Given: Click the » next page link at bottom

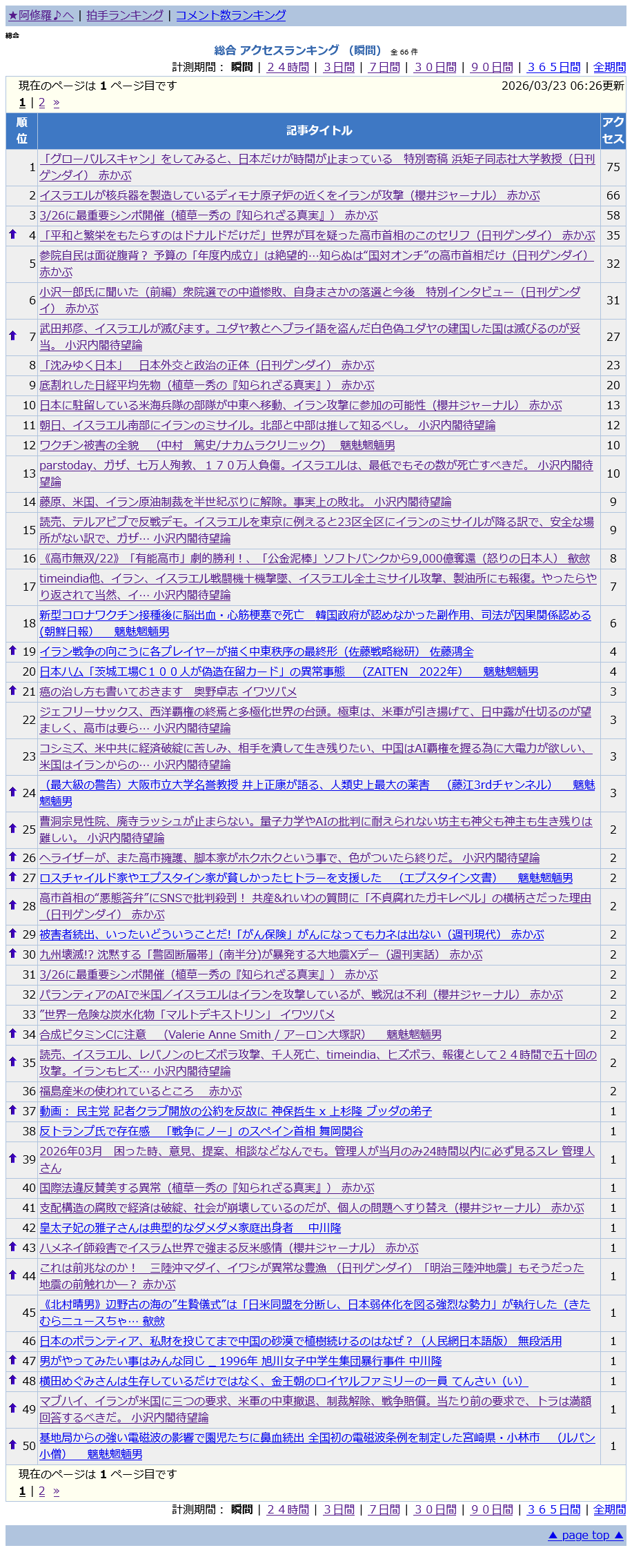Looking at the screenshot, I should [56, 1491].
